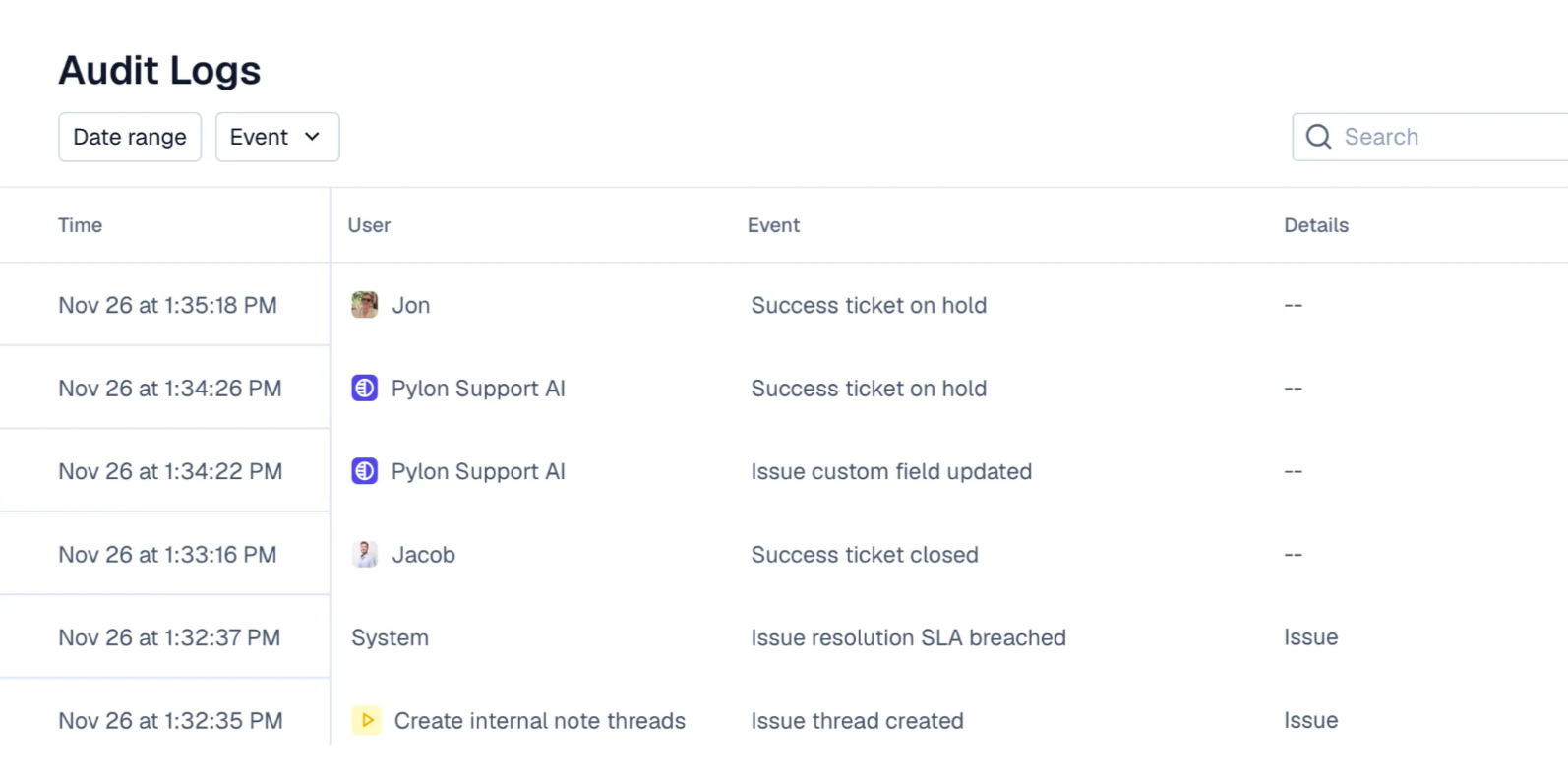Click the Details column header
The width and height of the screenshot is (1568, 782).
pos(1315,225)
